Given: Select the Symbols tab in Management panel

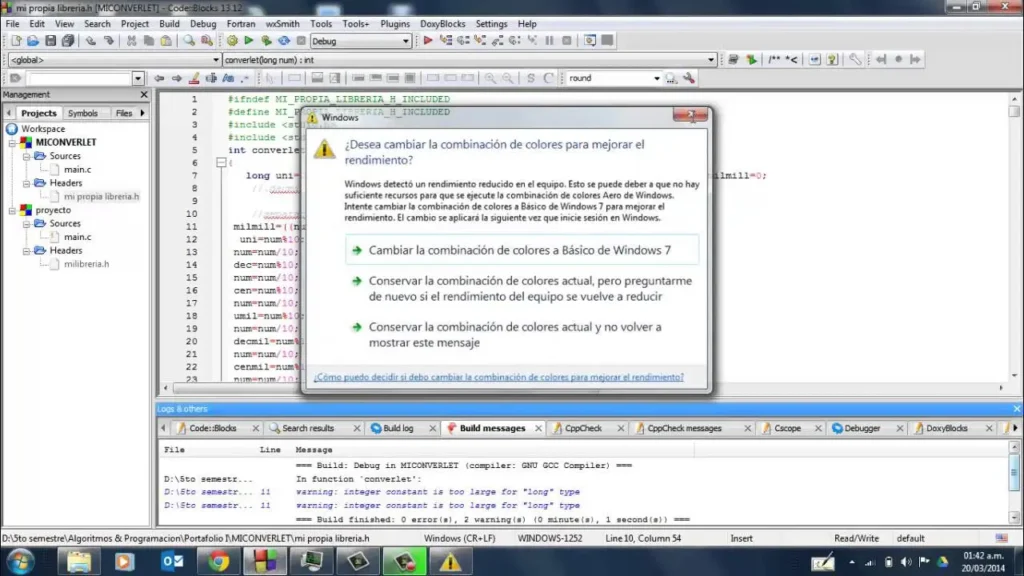Looking at the screenshot, I should tap(82, 113).
